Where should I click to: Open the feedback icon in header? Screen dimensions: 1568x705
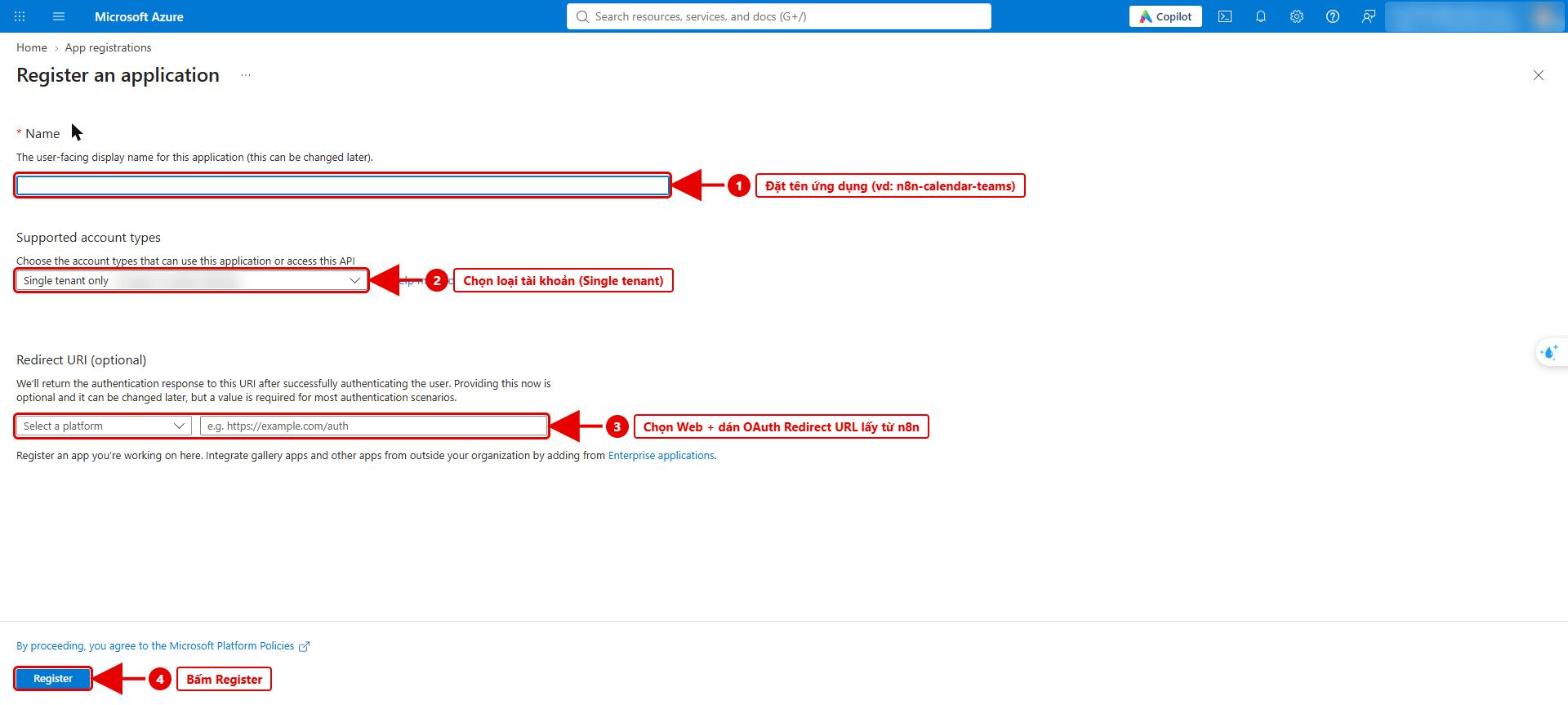tap(1368, 16)
